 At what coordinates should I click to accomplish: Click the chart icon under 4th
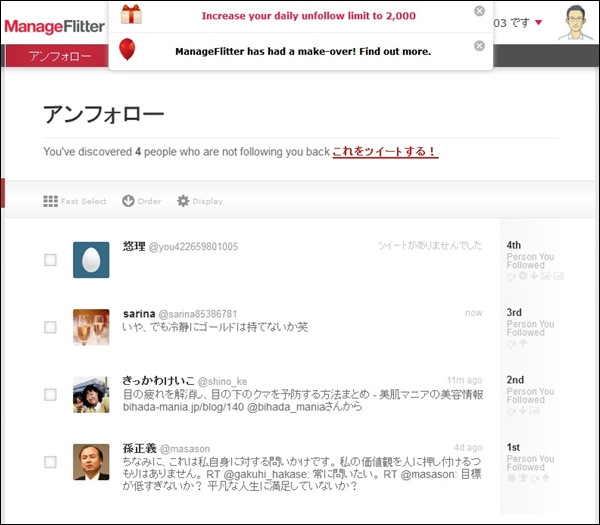tap(558, 276)
